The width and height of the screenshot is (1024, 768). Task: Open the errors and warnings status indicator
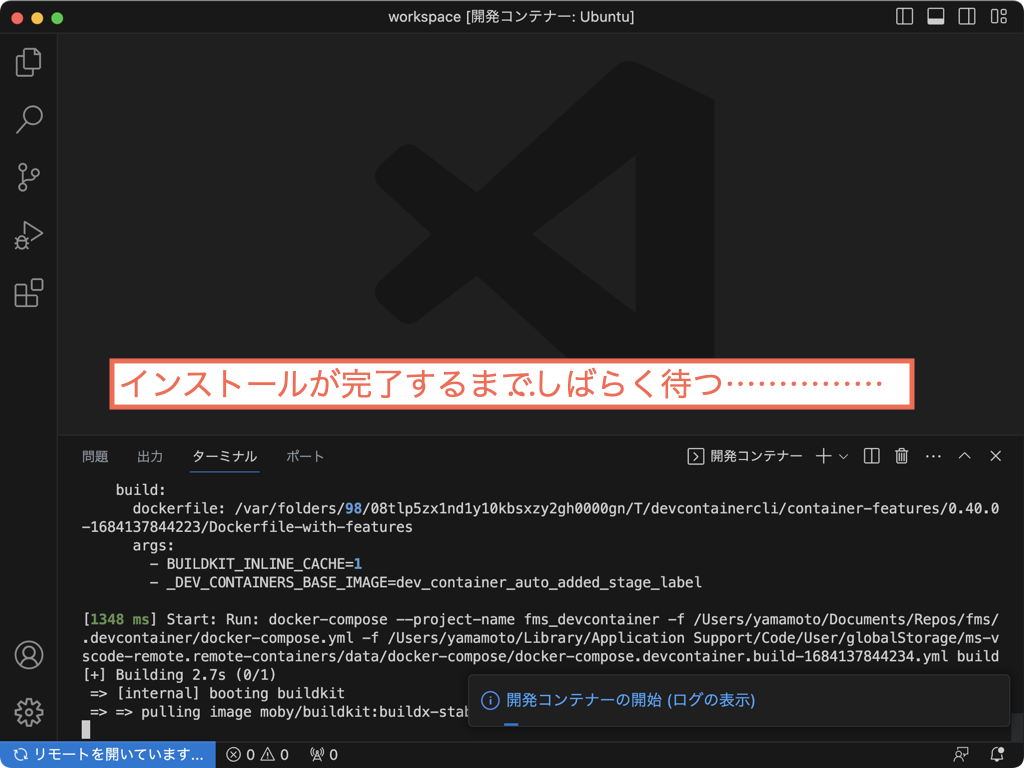coord(257,755)
